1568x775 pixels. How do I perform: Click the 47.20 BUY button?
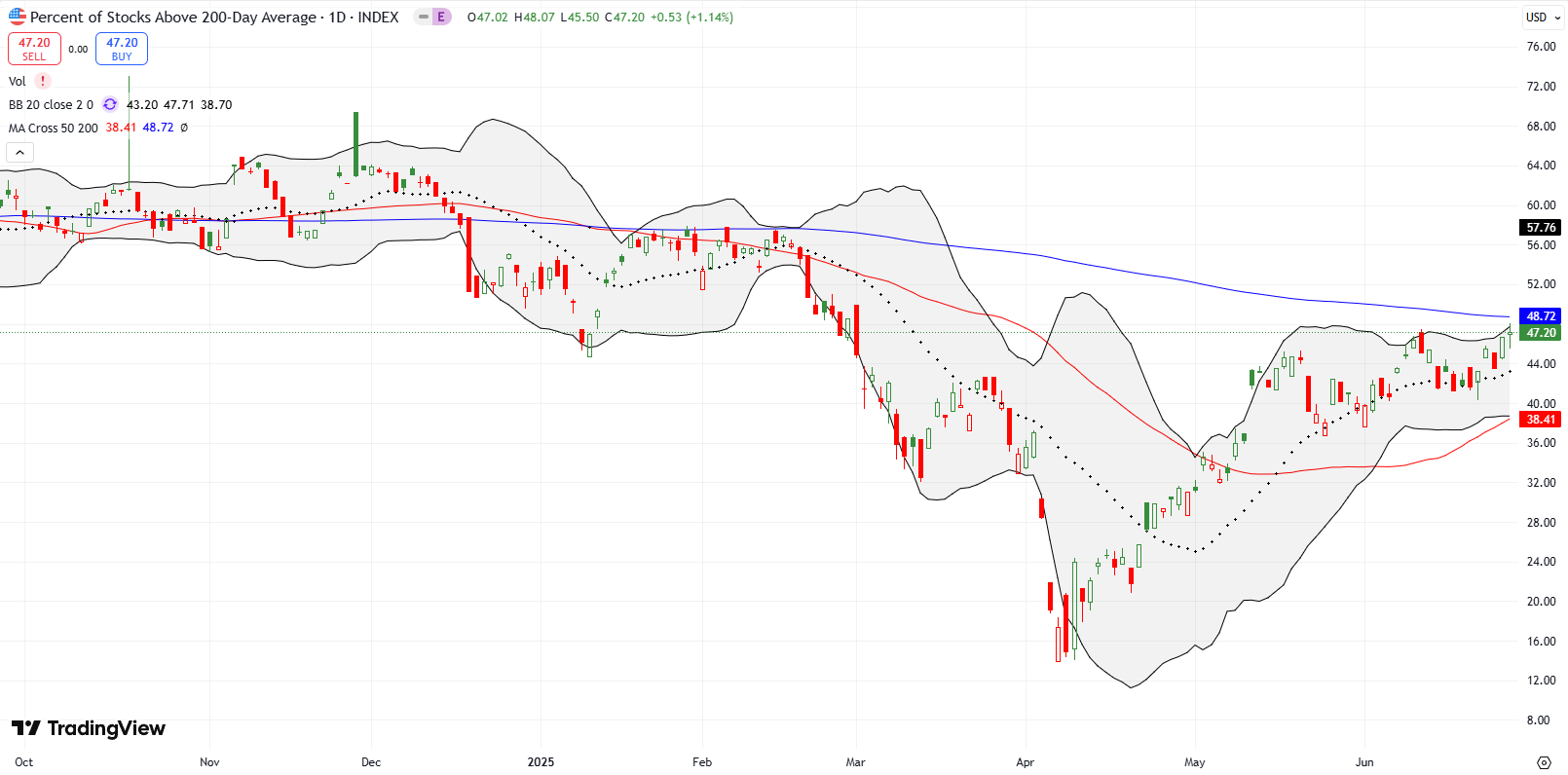pos(122,49)
